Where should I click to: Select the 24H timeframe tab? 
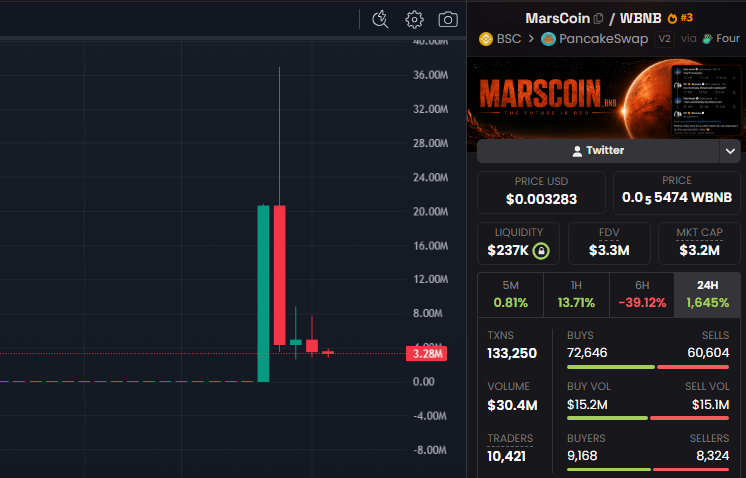(x=707, y=294)
